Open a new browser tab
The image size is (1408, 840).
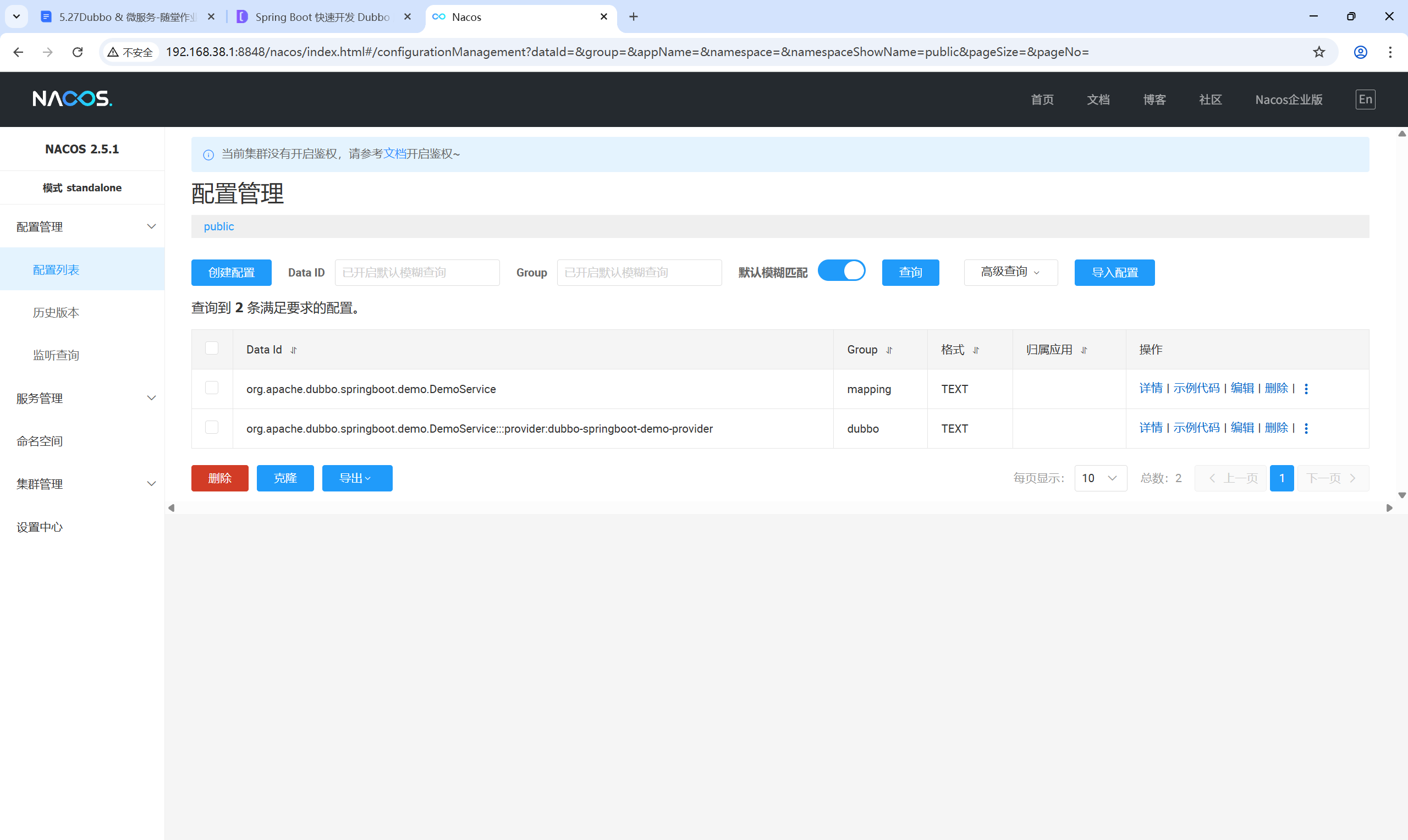634,17
